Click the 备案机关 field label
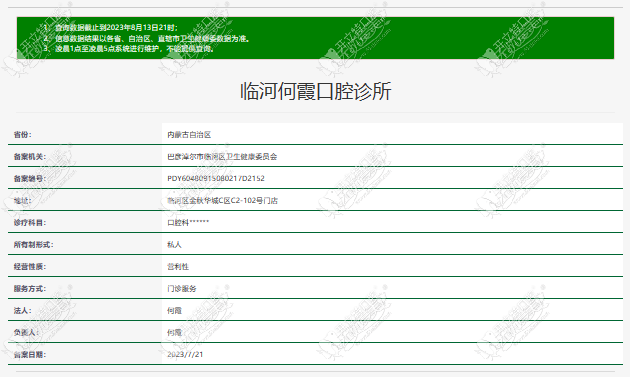This screenshot has width=630, height=377. click(x=30, y=157)
